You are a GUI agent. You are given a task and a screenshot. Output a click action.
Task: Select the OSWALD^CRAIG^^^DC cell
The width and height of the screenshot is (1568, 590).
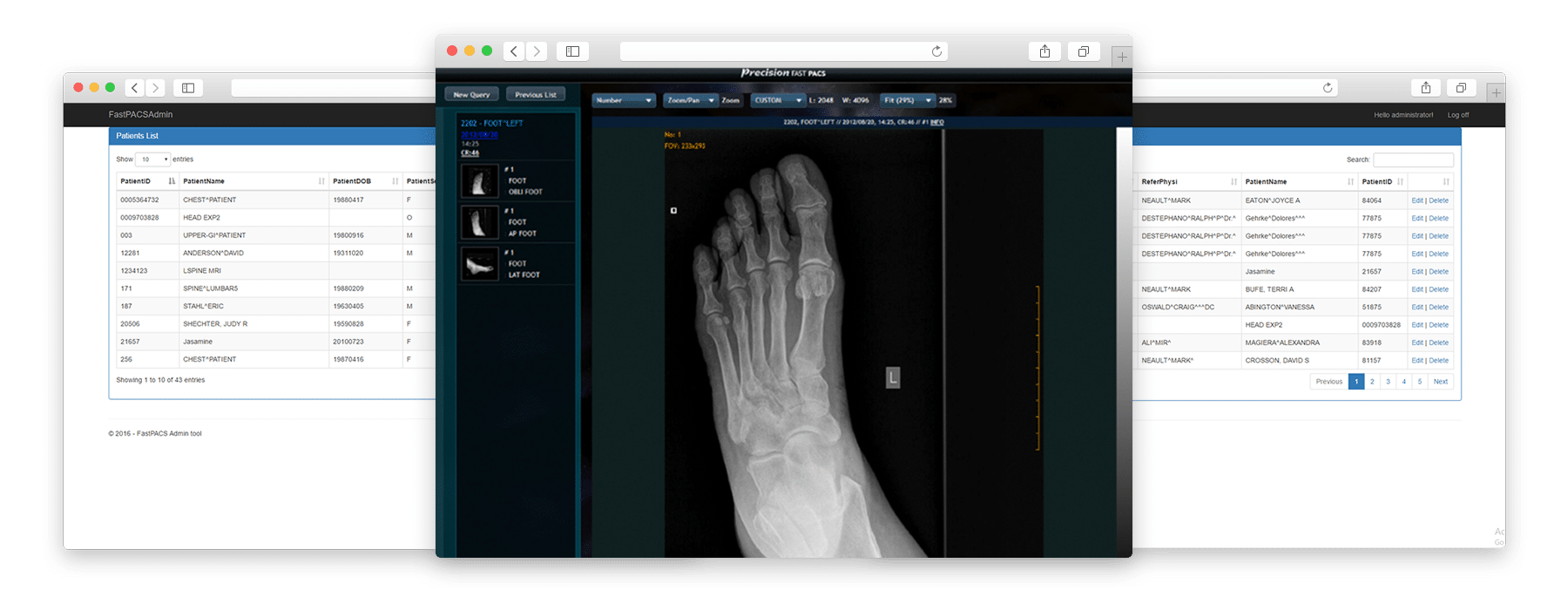coord(1189,307)
